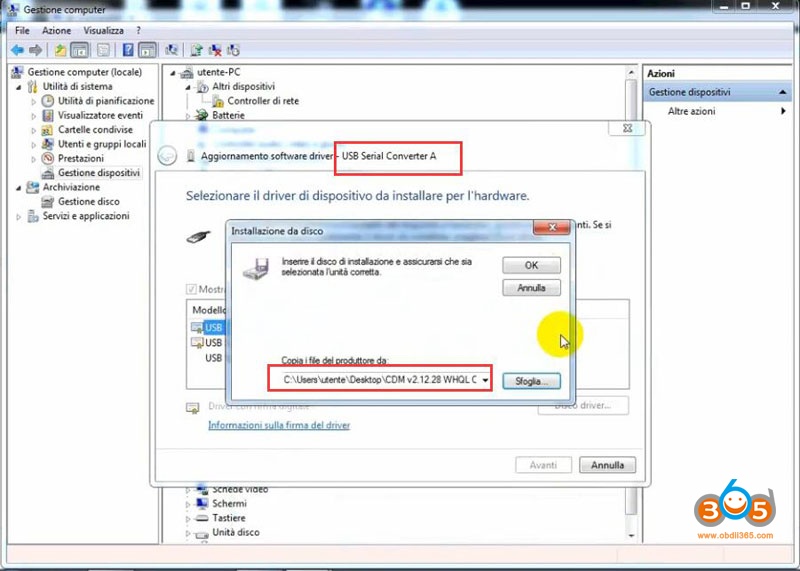Collapse the Archiviazione node
The width and height of the screenshot is (800, 571).
pos(19,187)
